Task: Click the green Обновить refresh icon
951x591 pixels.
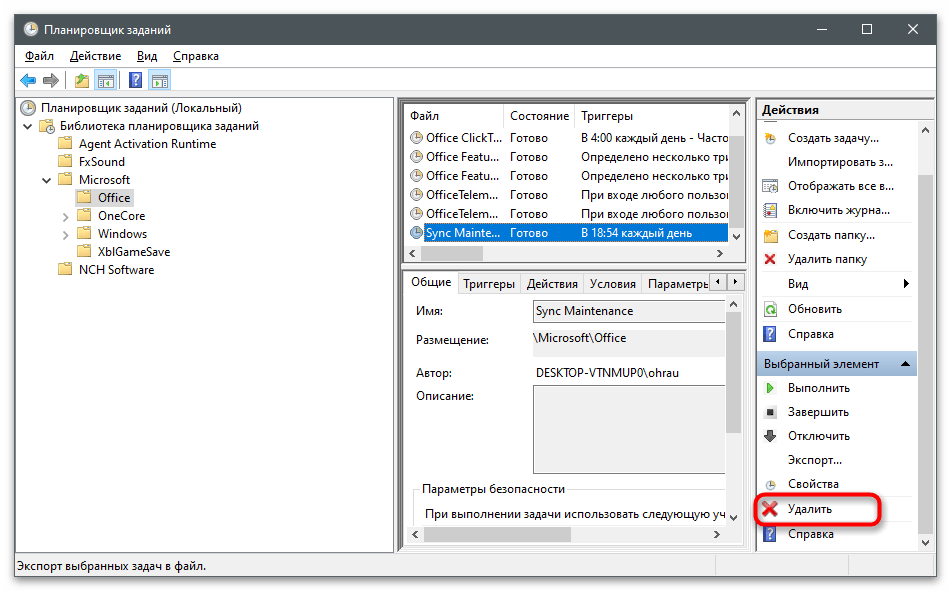Action: click(770, 309)
